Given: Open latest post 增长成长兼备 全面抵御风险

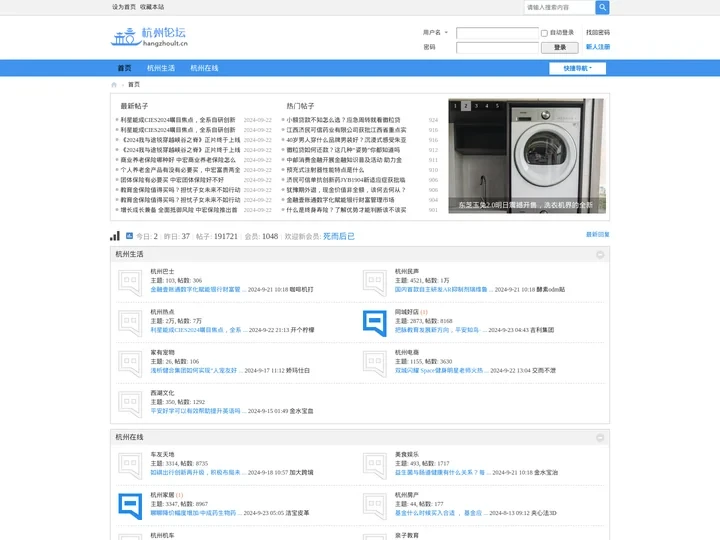Looking at the screenshot, I should pyautogui.click(x=179, y=210).
